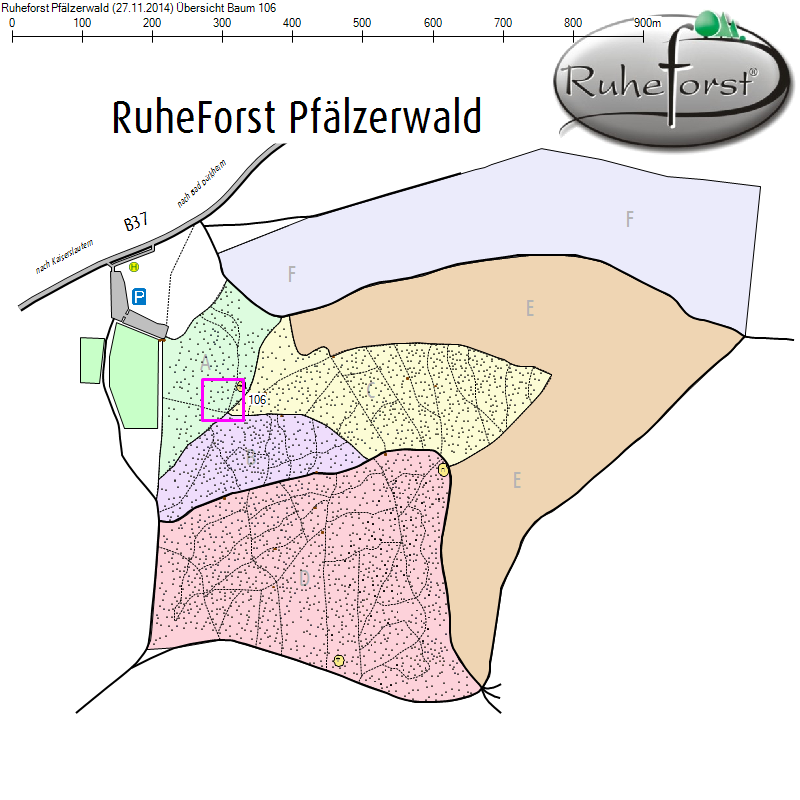Click the "nach Kaiserslautern" road label

pyautogui.click(x=64, y=257)
